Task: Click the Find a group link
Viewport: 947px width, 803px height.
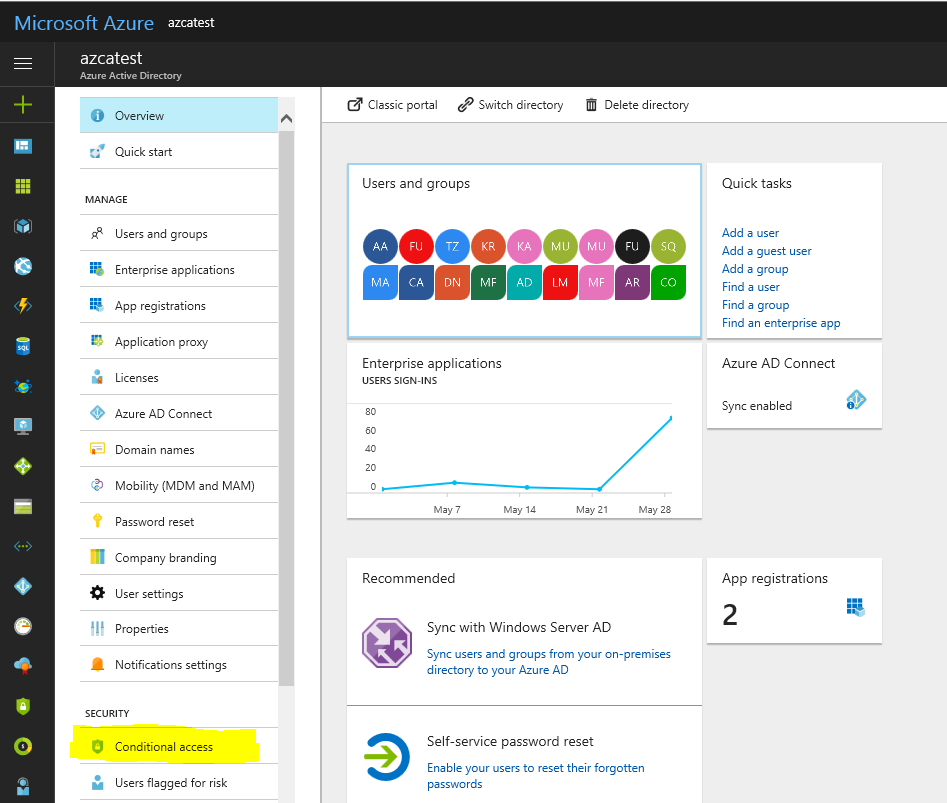Action: pyautogui.click(x=756, y=305)
